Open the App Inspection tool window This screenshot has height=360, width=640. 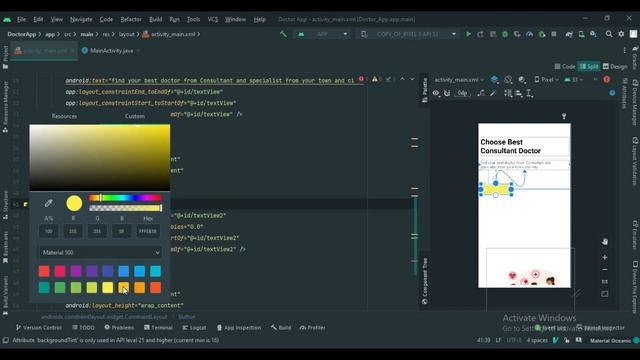pyautogui.click(x=239, y=327)
